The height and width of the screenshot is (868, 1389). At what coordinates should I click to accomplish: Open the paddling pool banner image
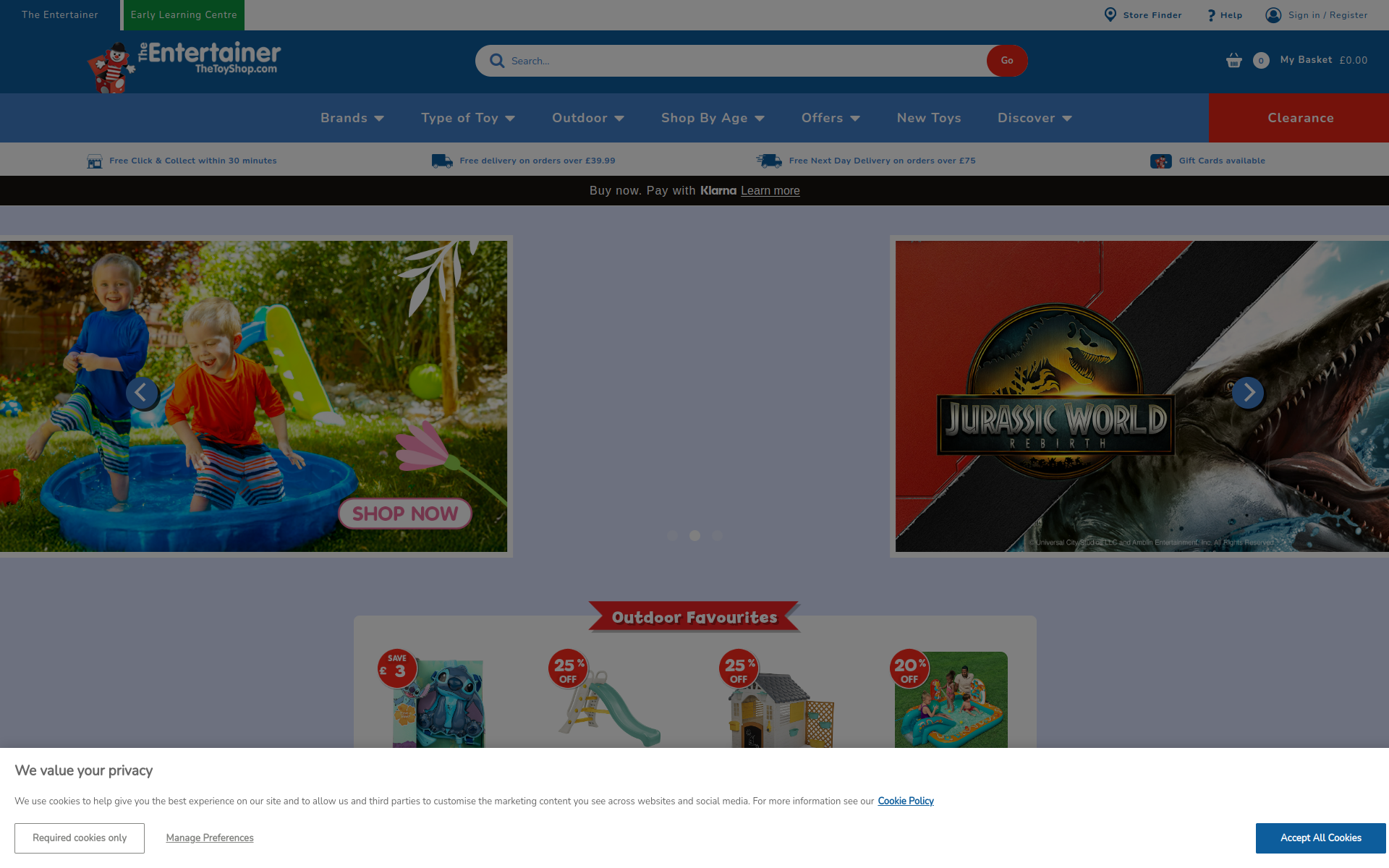pyautogui.click(x=253, y=396)
